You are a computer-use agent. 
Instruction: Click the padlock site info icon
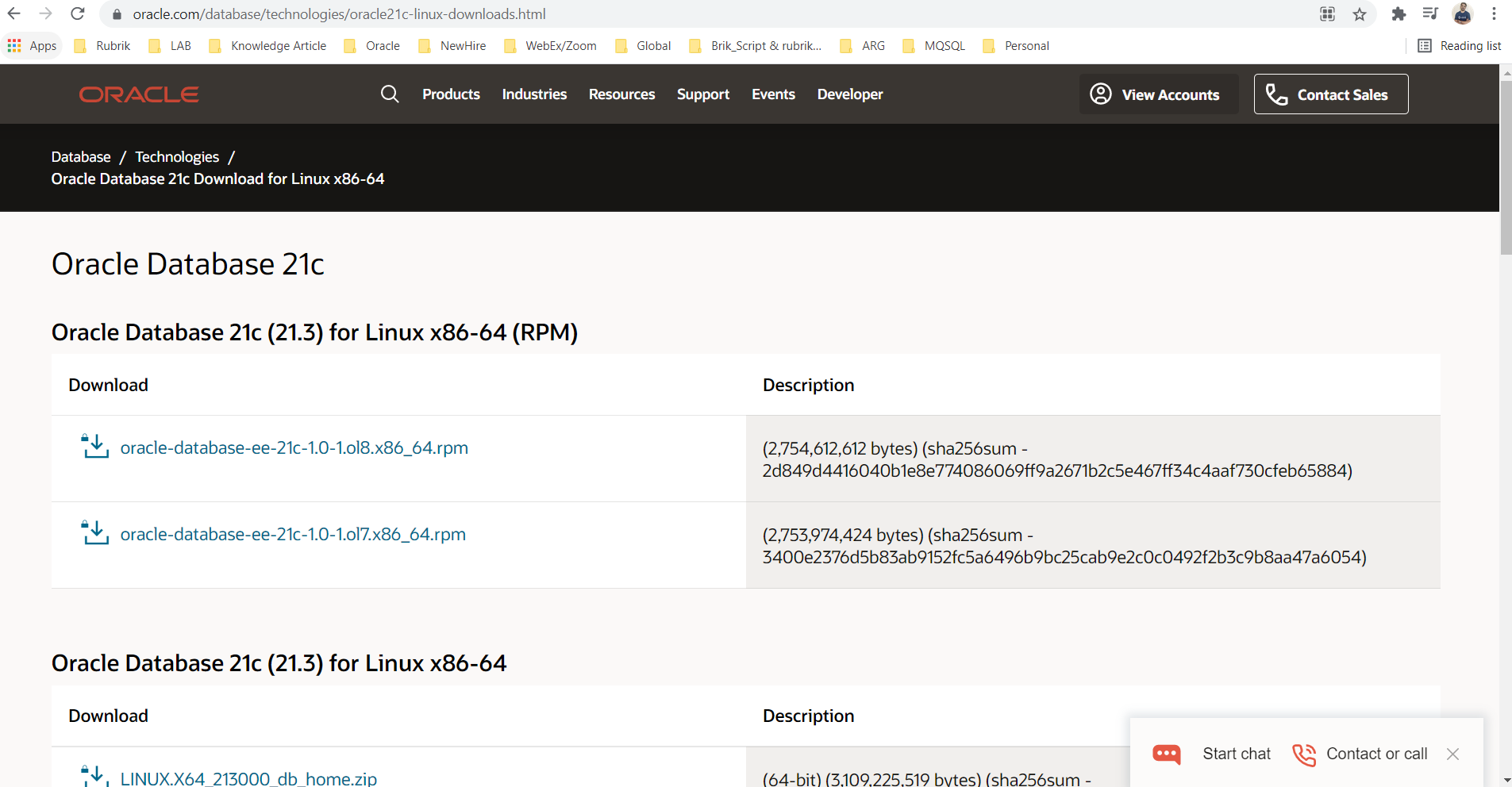pyautogui.click(x=117, y=14)
